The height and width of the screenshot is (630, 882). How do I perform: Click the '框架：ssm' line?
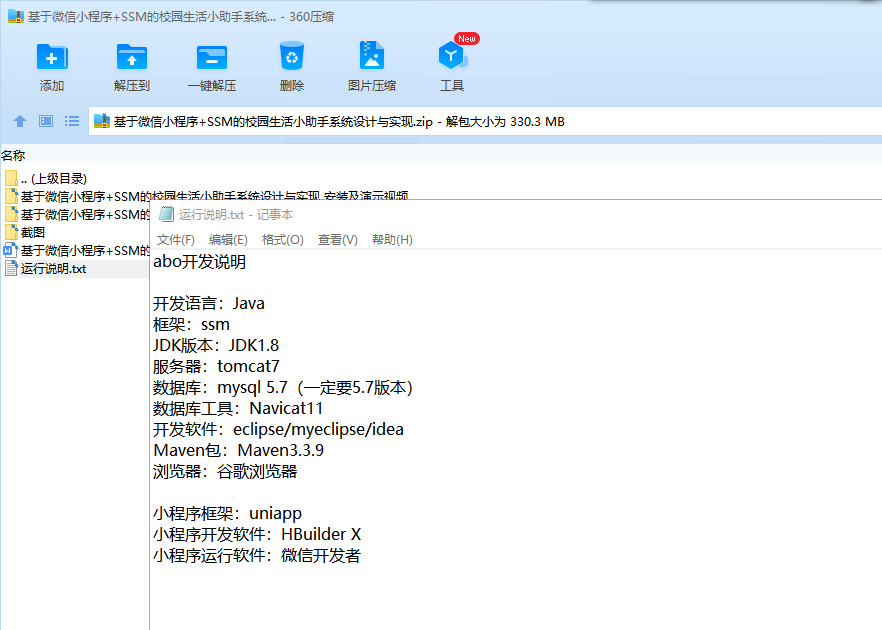click(191, 325)
